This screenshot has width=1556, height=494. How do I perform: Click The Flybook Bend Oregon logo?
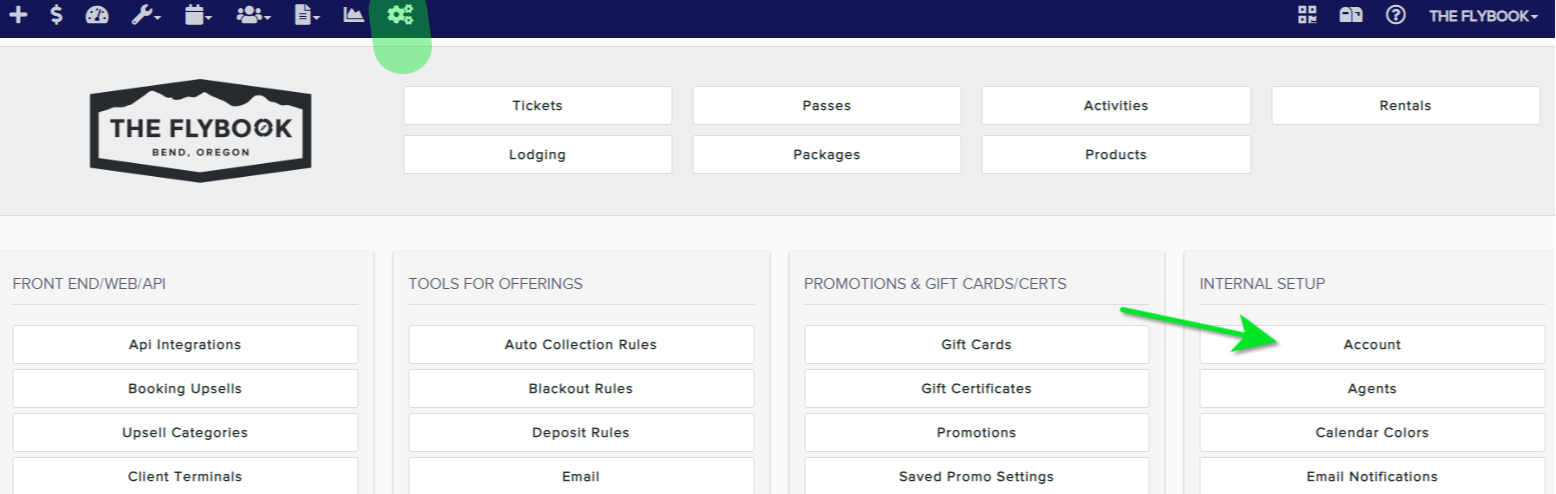(x=201, y=130)
